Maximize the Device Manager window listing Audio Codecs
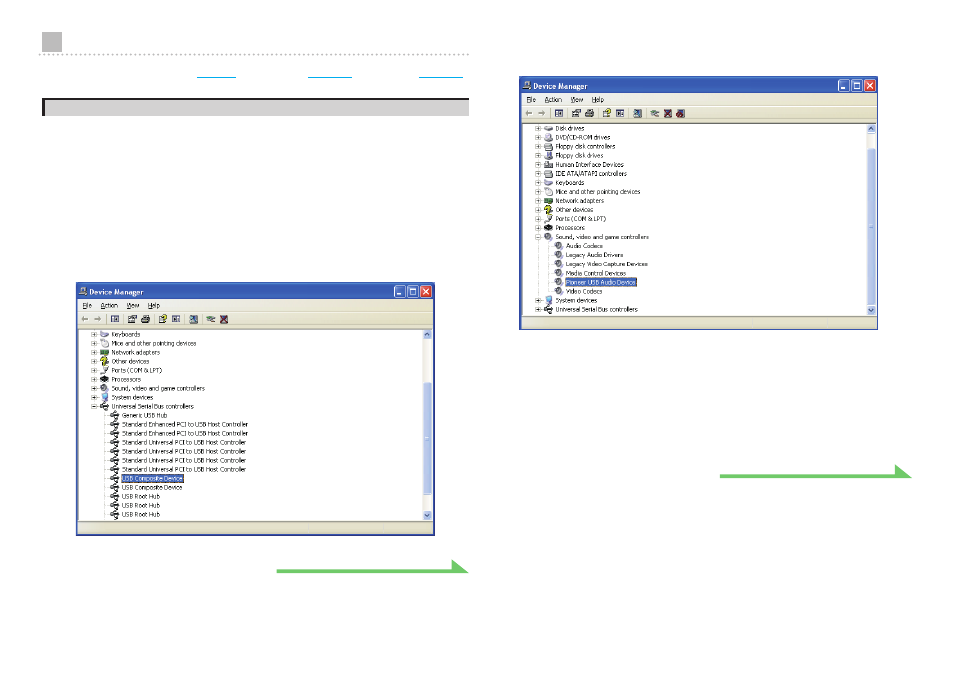This screenshot has width=954, height=674. tap(857, 86)
